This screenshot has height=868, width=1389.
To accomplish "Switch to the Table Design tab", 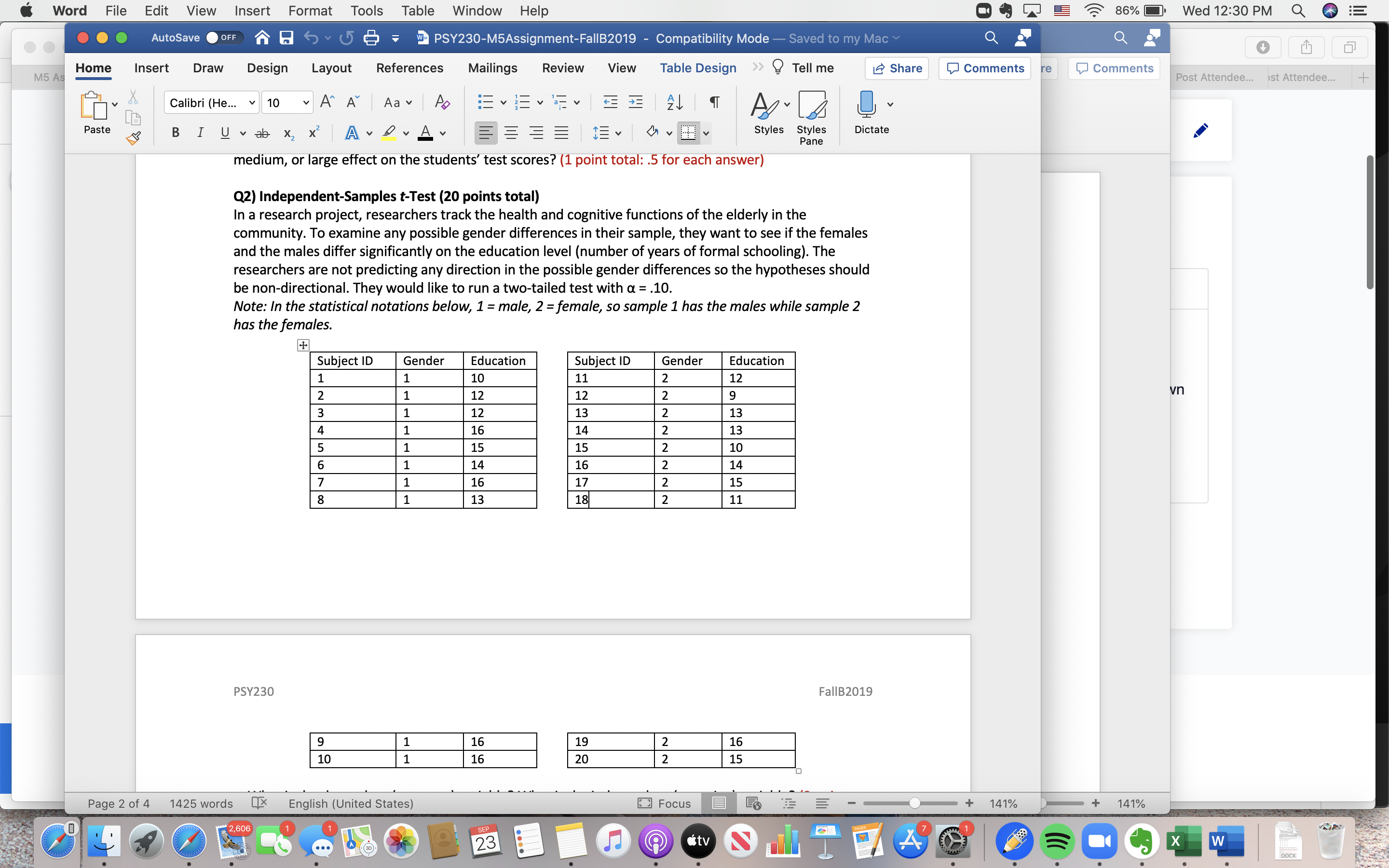I will click(x=697, y=68).
